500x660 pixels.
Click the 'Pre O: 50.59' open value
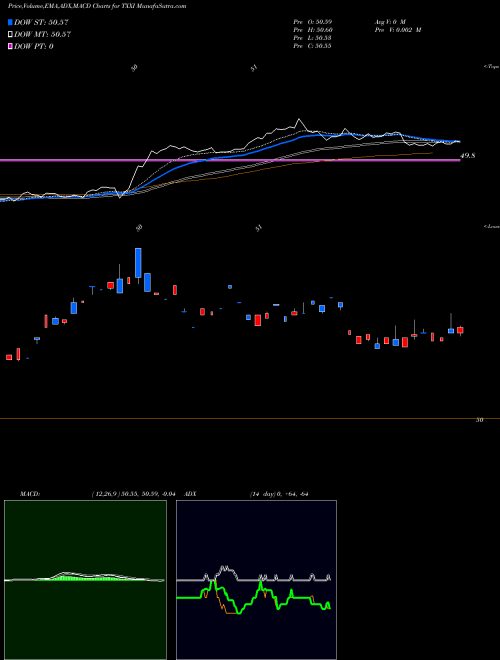coord(312,21)
